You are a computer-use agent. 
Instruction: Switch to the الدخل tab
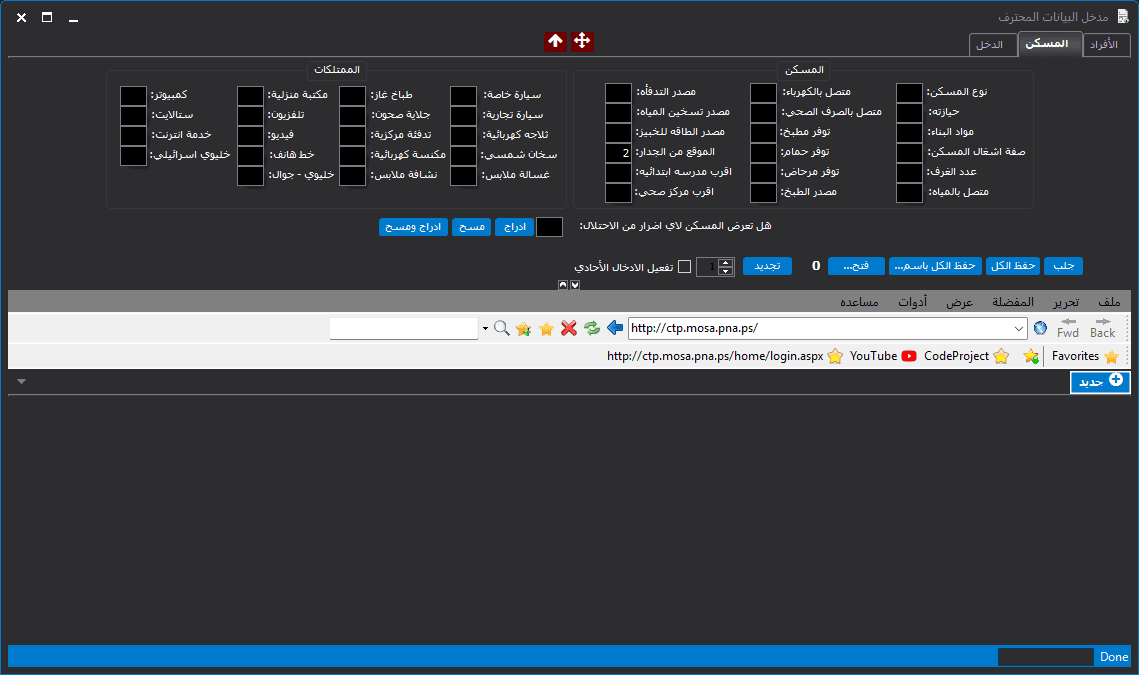pos(992,44)
